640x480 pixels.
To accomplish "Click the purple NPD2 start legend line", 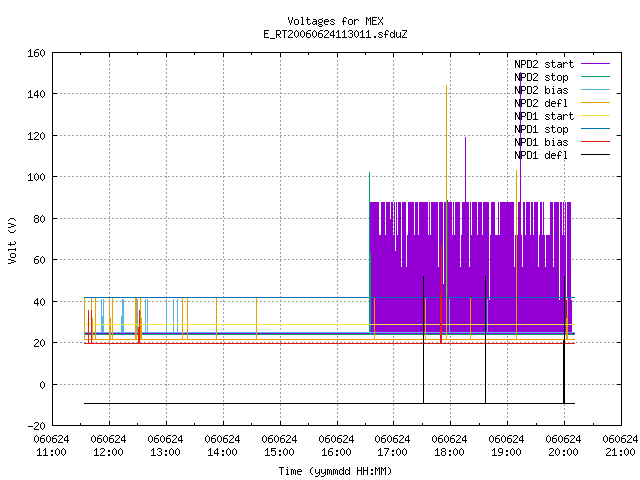I will [x=596, y=64].
